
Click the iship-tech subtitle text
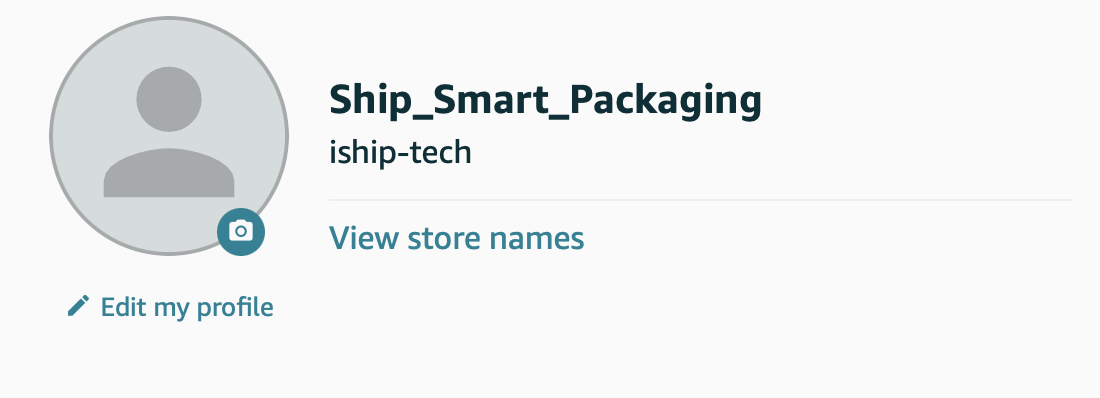click(401, 153)
